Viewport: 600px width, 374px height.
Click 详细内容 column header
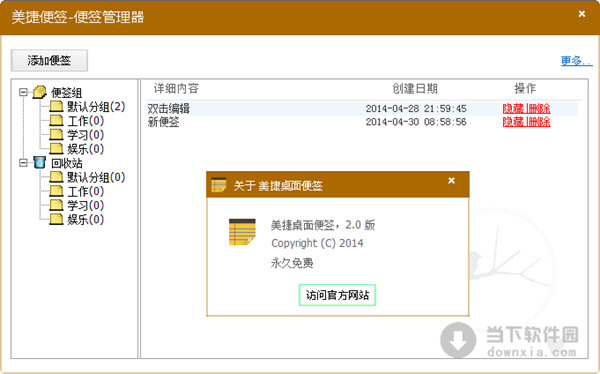point(176,89)
